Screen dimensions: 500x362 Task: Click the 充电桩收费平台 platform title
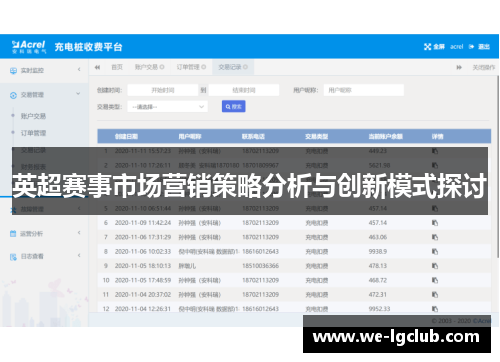[x=89, y=47]
